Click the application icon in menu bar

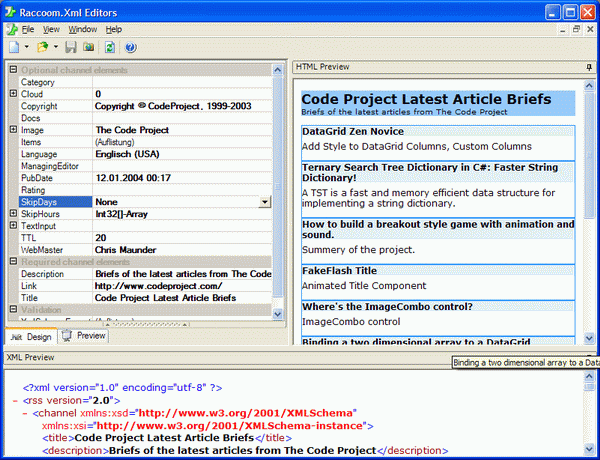12,29
